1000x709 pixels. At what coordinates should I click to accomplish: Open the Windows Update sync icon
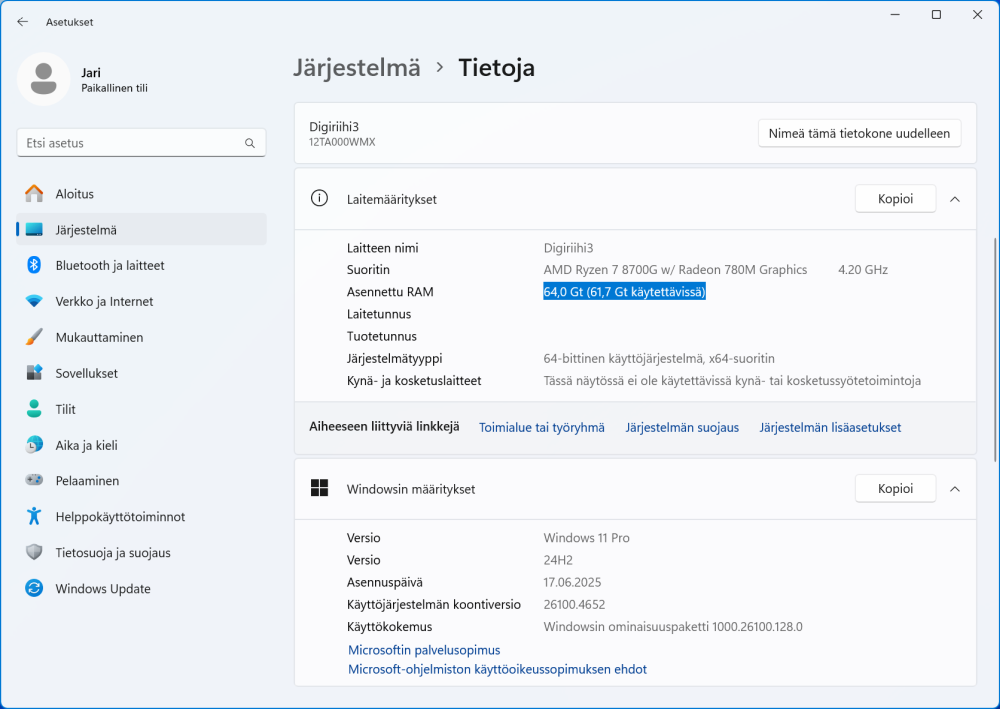point(34,589)
